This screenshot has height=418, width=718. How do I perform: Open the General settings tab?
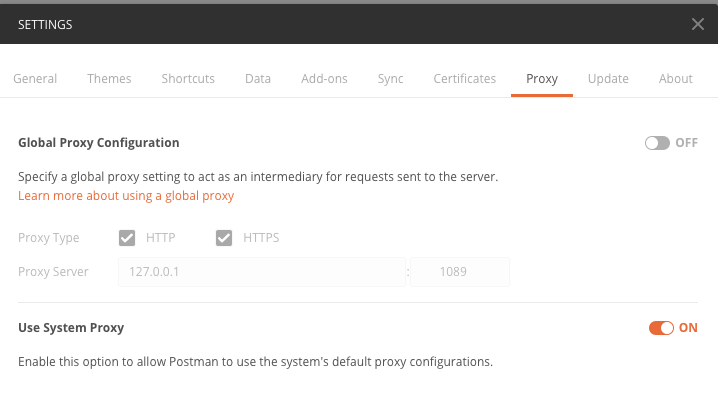[x=35, y=79]
